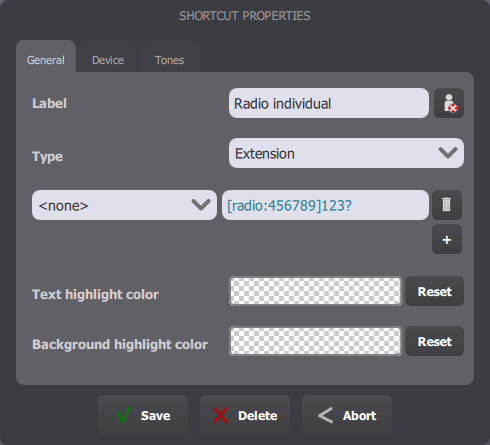Reset the Background highlight color
490x445 pixels.
point(434,341)
